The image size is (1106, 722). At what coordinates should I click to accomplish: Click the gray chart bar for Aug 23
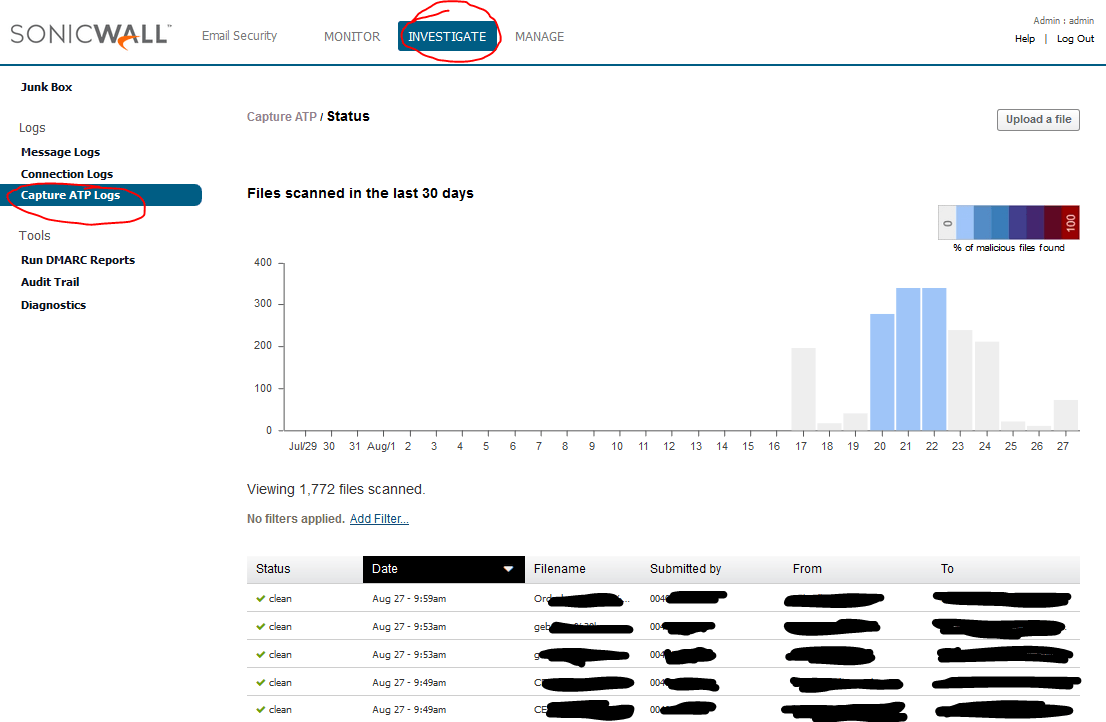click(960, 380)
